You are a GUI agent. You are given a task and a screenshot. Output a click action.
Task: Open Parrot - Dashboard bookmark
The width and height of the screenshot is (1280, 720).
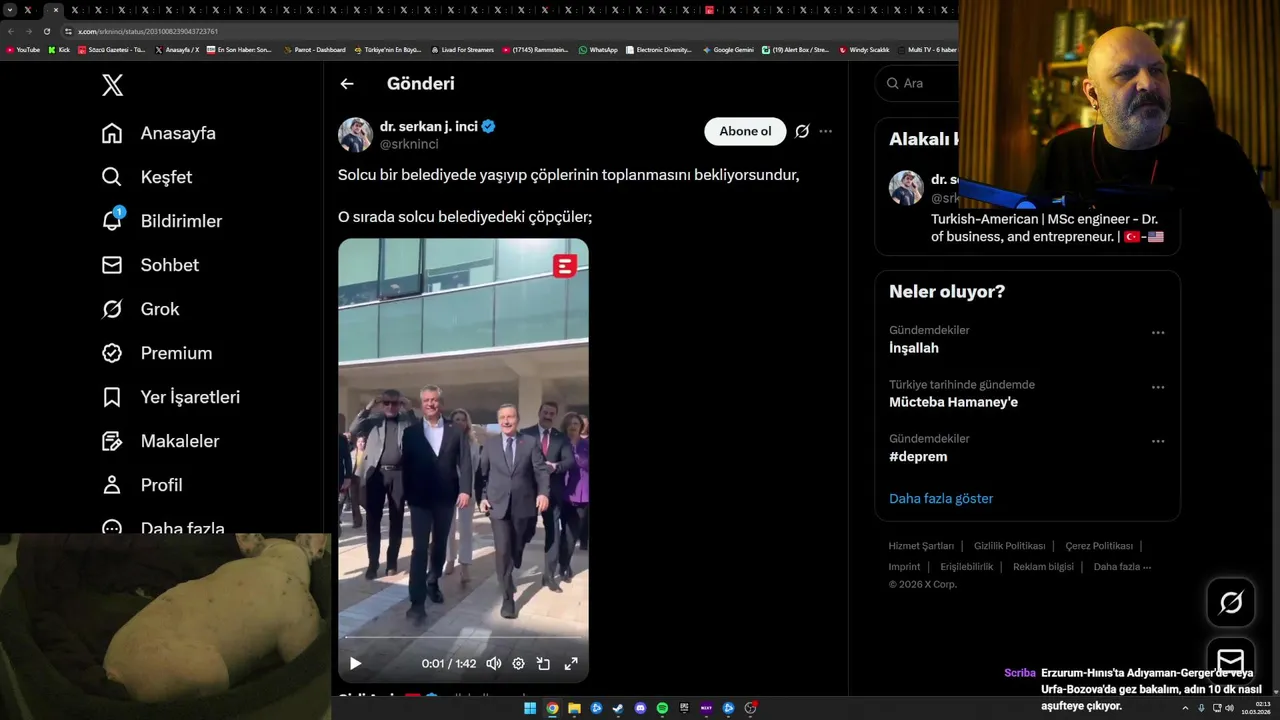pyautogui.click(x=315, y=49)
